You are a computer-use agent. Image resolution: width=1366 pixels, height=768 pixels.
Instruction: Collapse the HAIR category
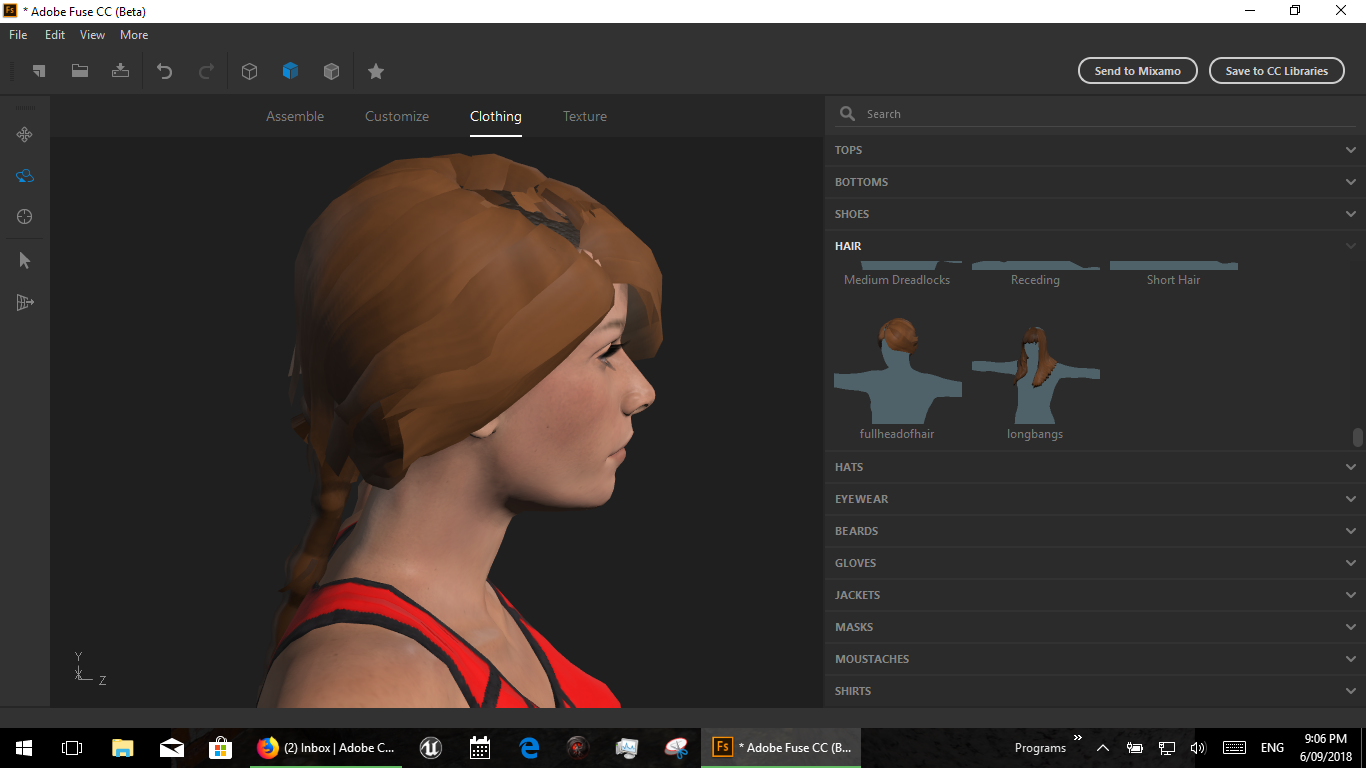pyautogui.click(x=1095, y=246)
